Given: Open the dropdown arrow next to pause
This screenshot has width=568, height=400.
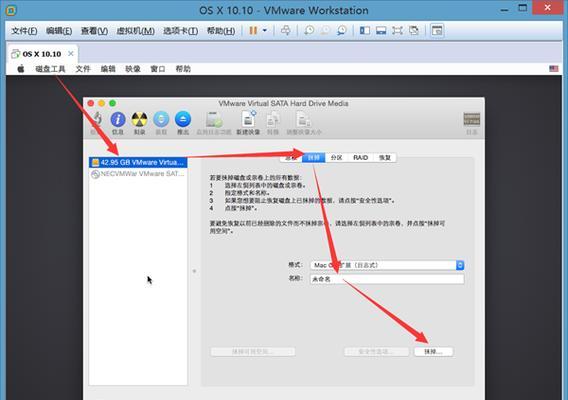Looking at the screenshot, I should (265, 31).
